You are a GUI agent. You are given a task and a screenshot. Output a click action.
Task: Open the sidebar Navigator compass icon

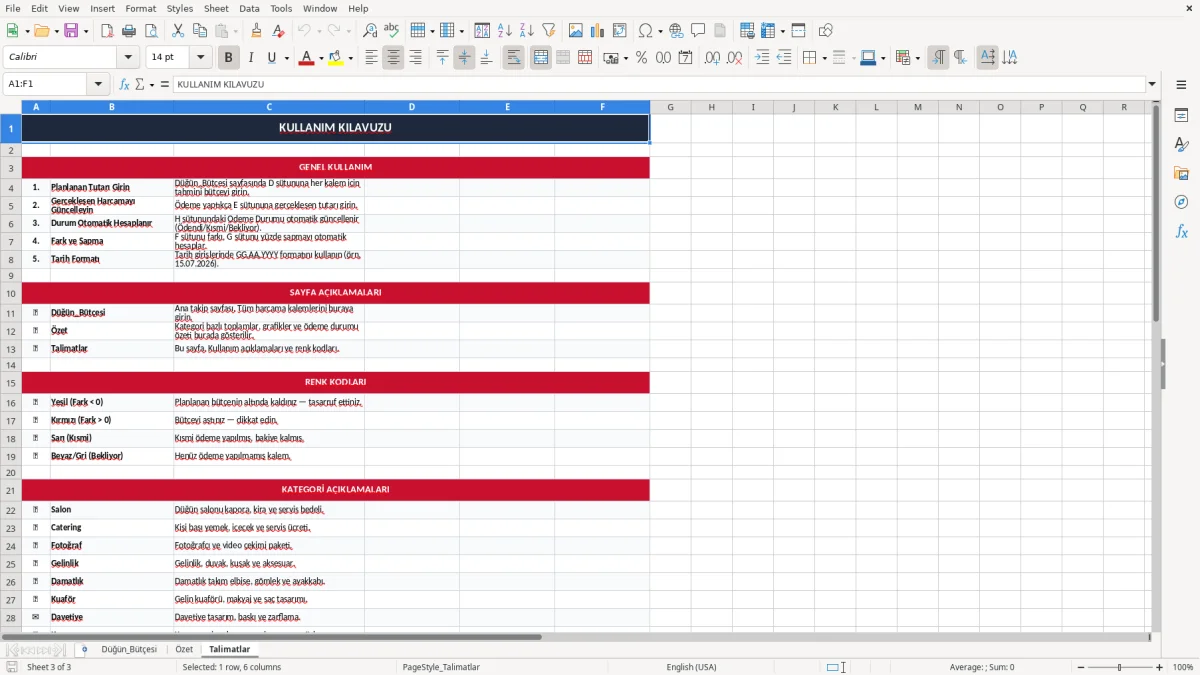(1181, 202)
